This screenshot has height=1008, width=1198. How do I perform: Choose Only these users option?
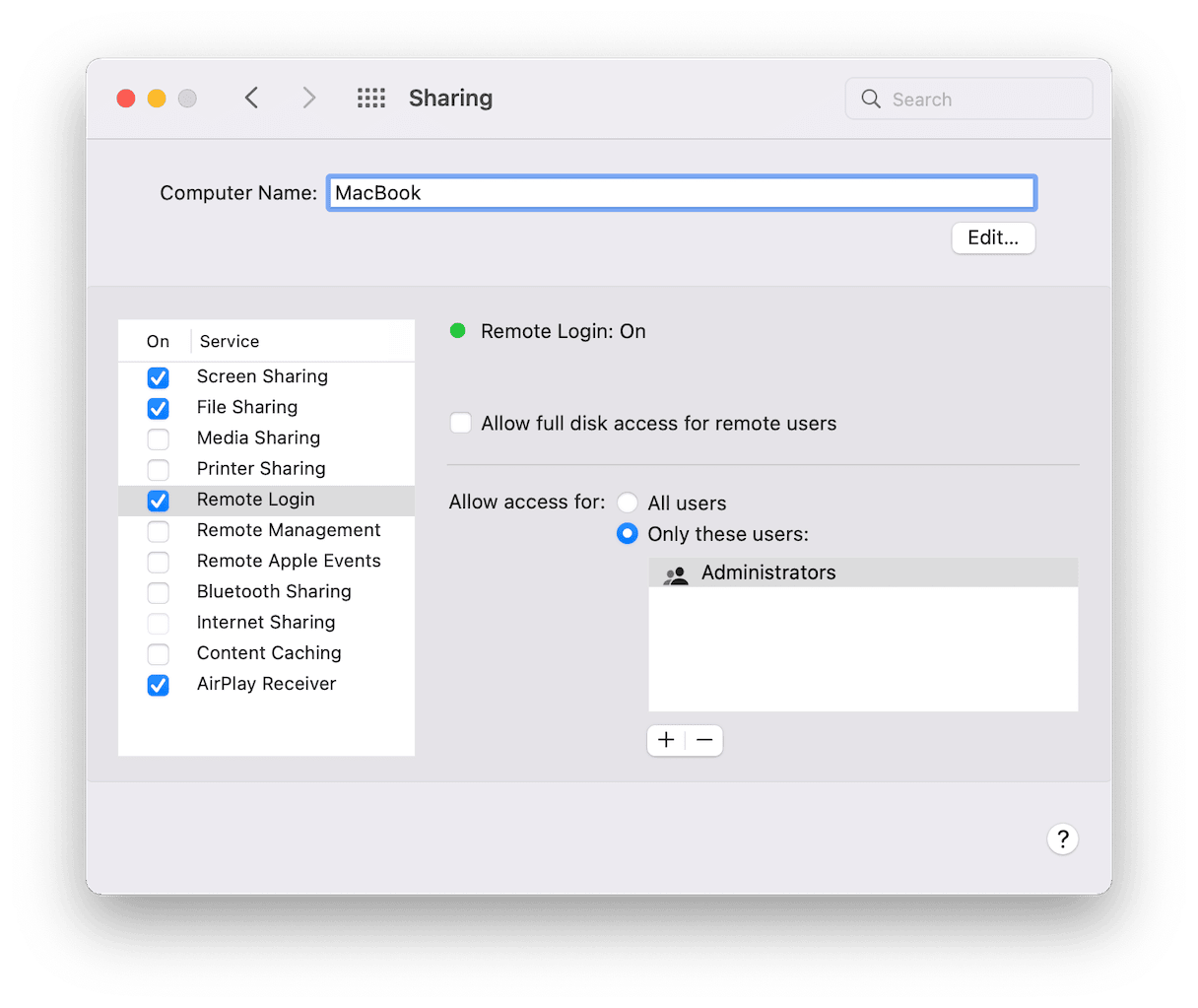627,534
